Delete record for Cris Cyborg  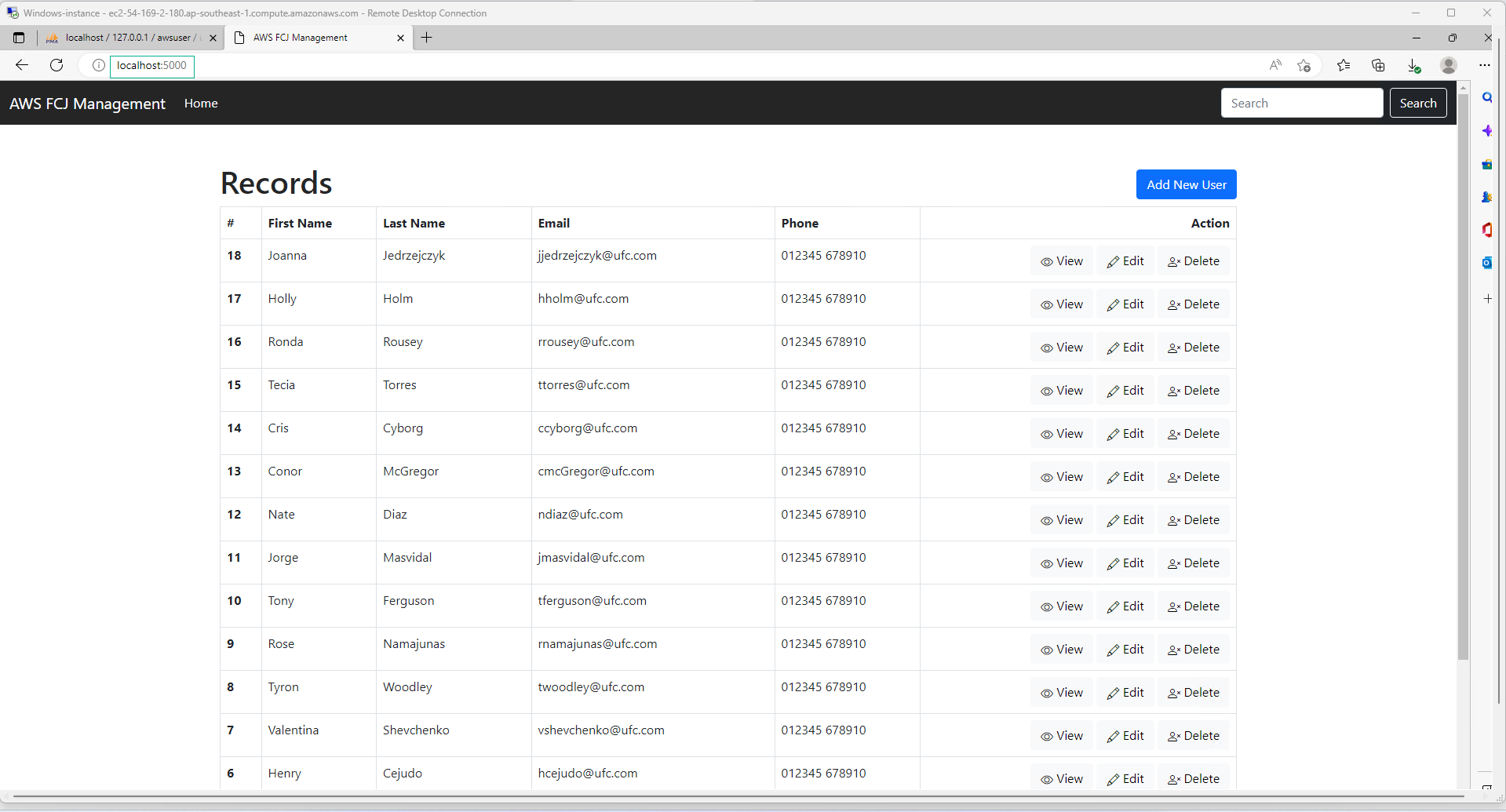point(1193,434)
